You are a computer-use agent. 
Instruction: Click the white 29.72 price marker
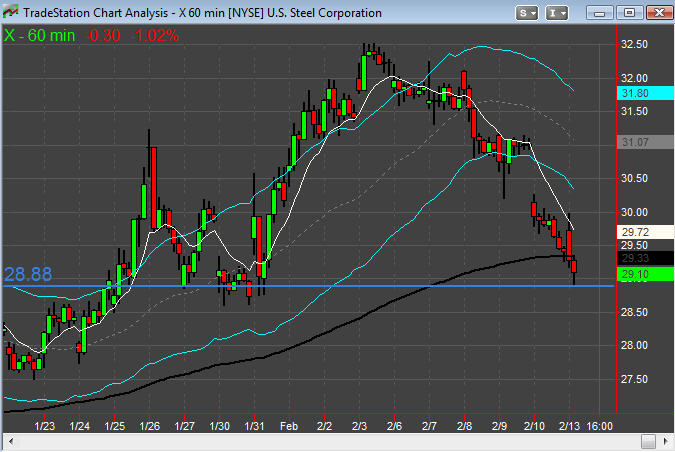coord(645,232)
